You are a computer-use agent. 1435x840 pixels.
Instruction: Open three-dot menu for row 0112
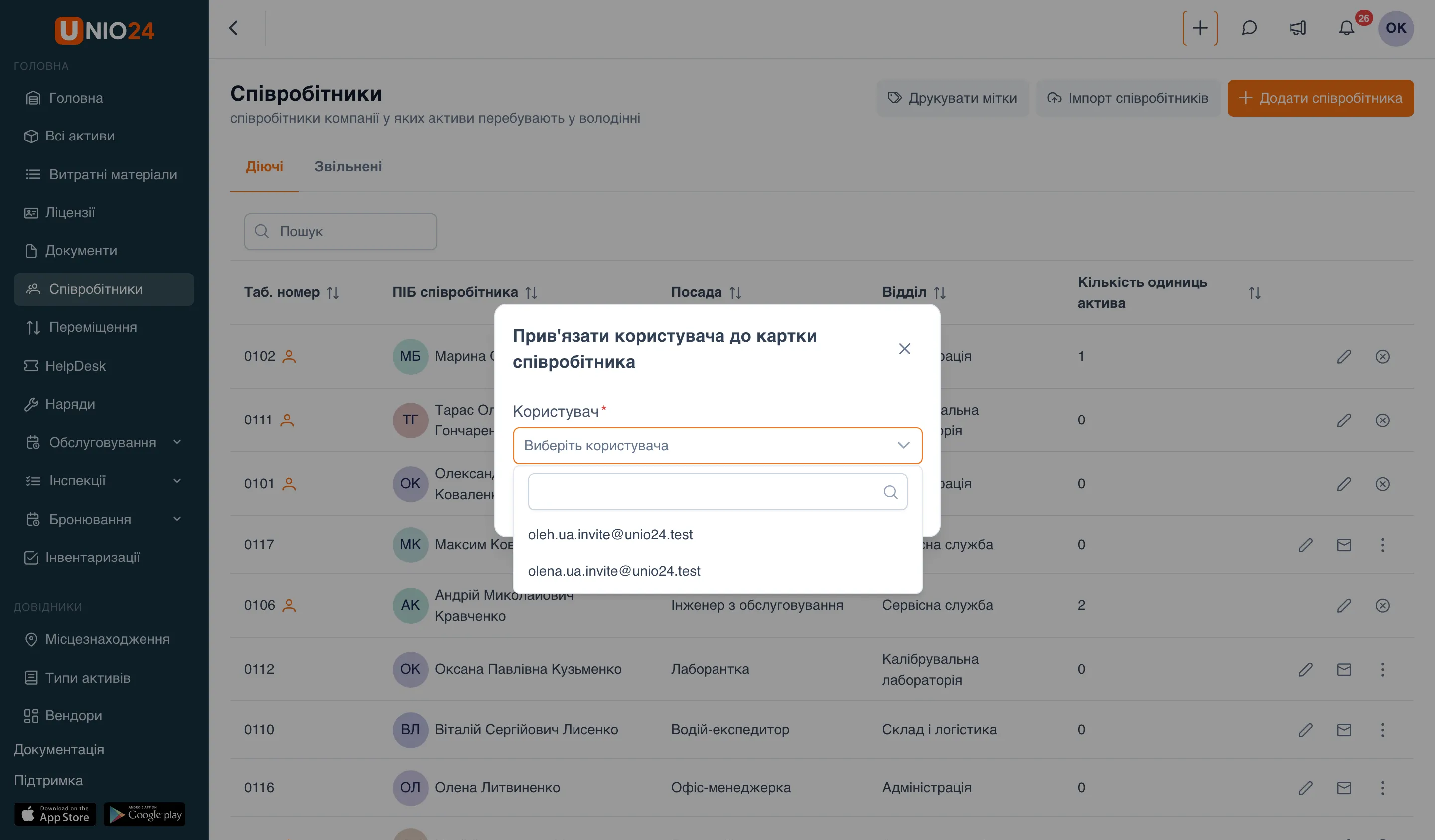coord(1382,669)
